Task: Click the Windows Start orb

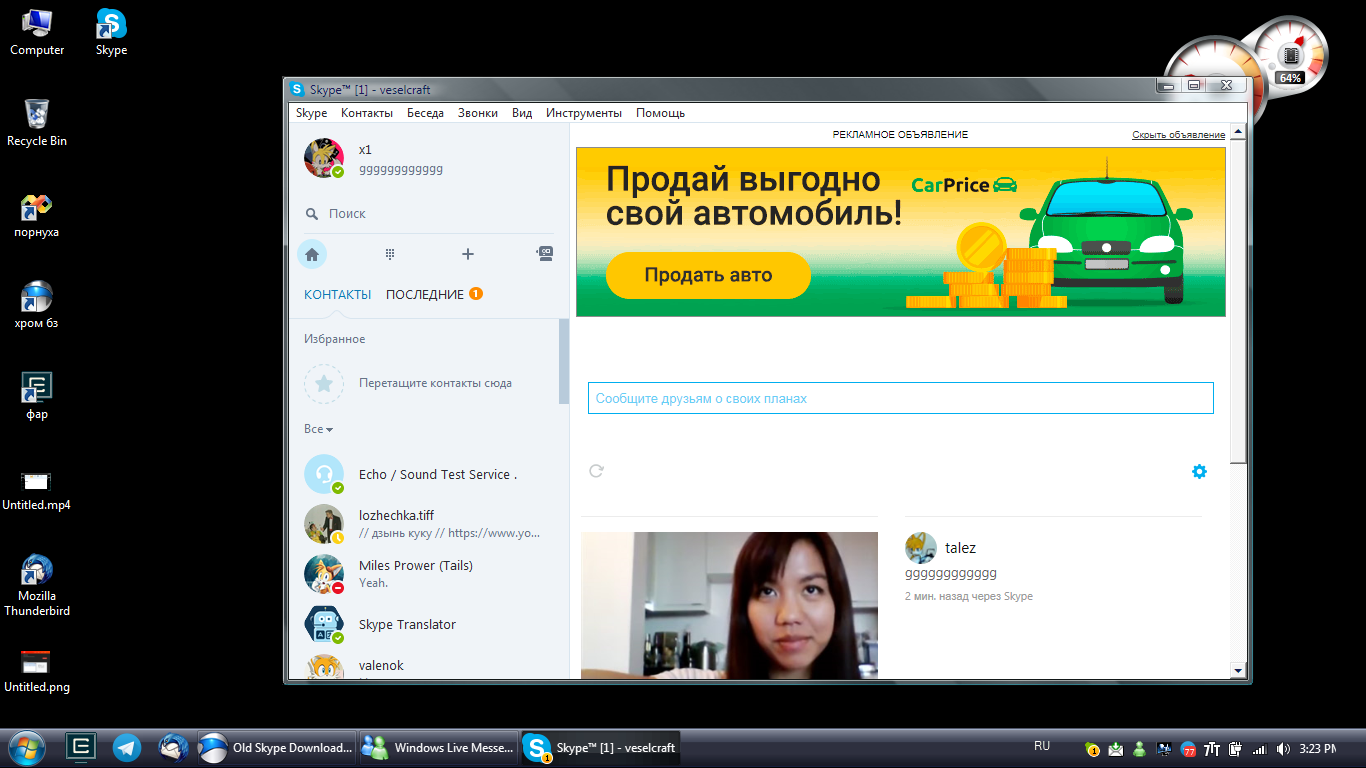Action: [26, 747]
